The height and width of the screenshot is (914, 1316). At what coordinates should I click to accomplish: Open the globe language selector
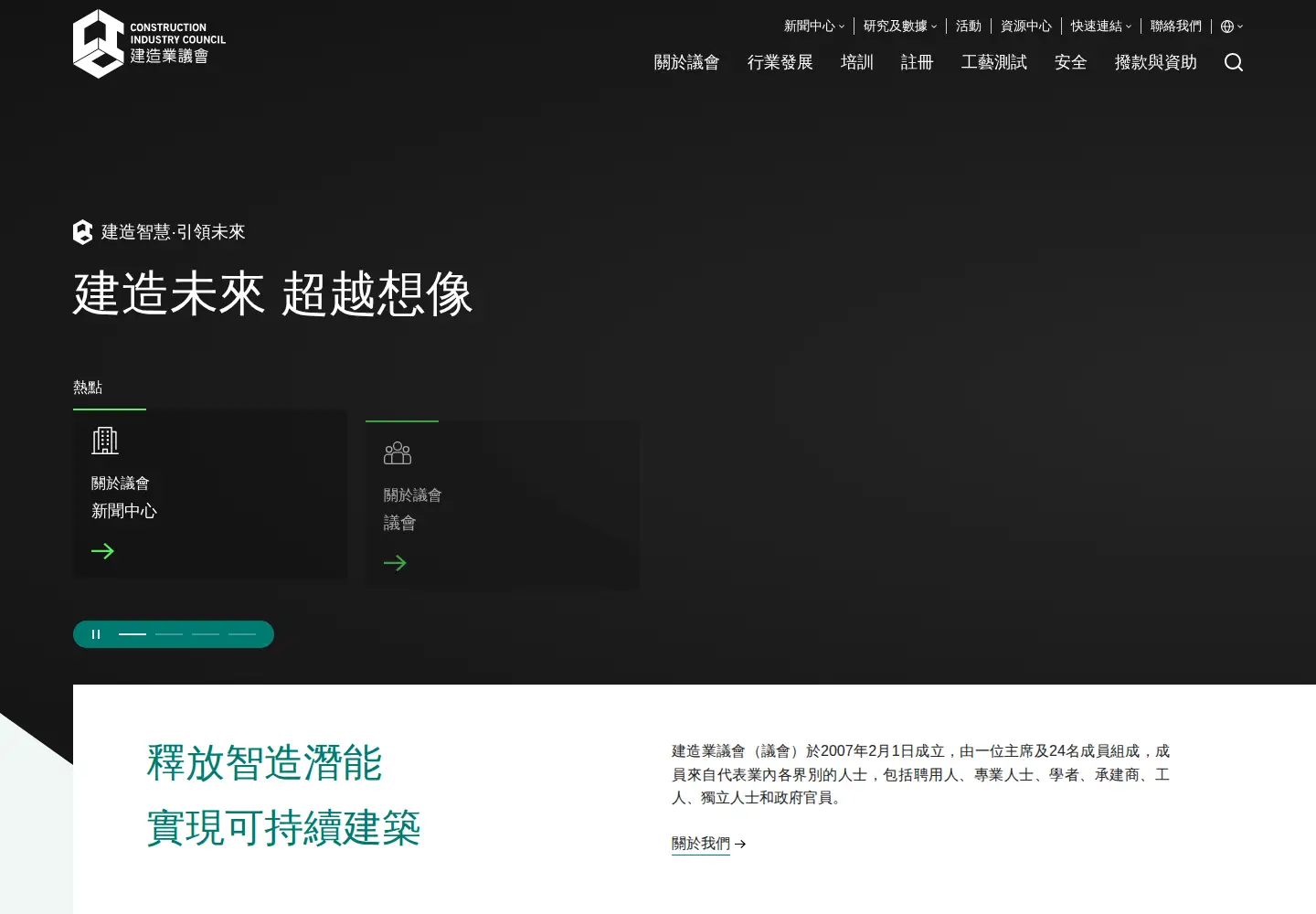tap(1232, 27)
